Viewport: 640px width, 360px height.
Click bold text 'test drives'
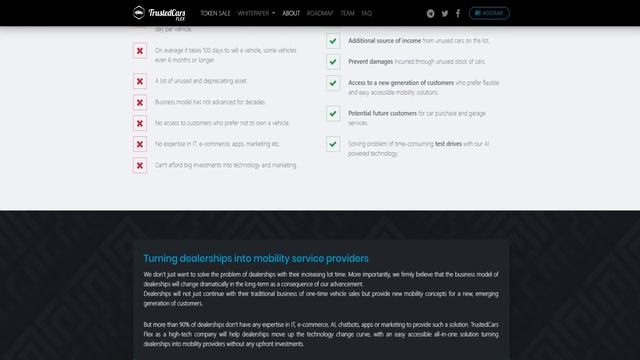click(448, 144)
